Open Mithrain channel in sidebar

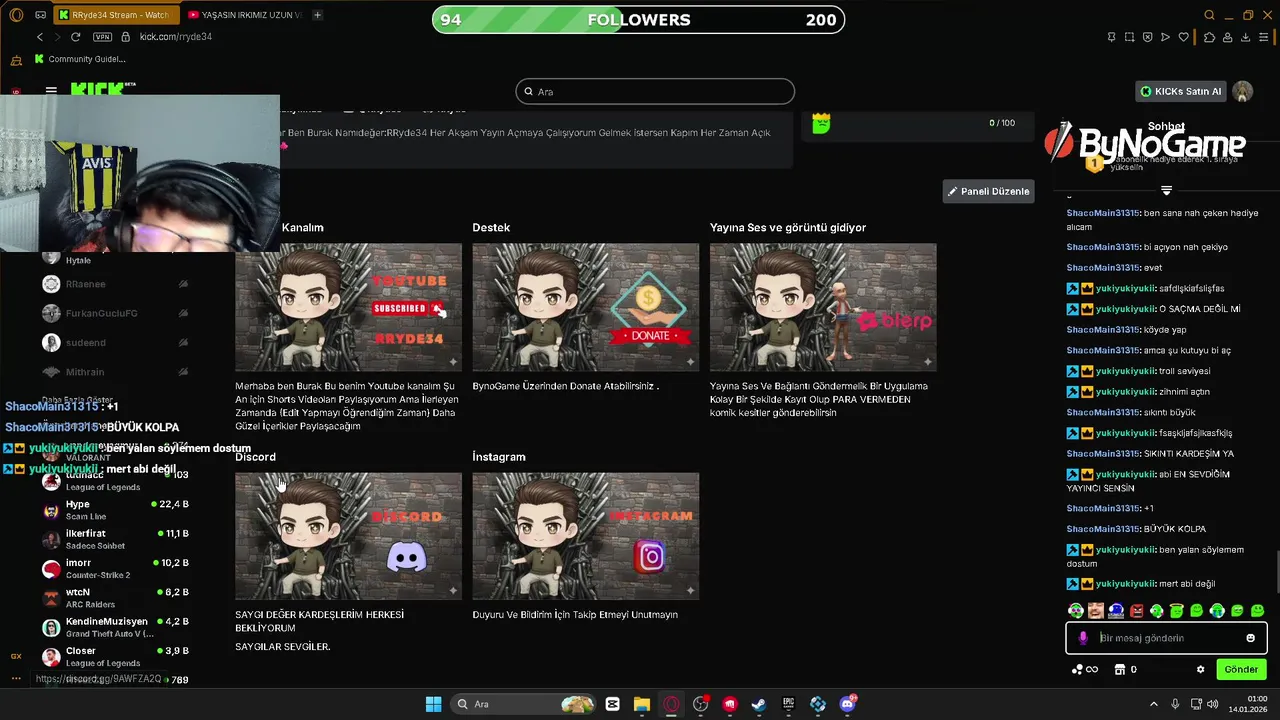pyautogui.click(x=115, y=372)
